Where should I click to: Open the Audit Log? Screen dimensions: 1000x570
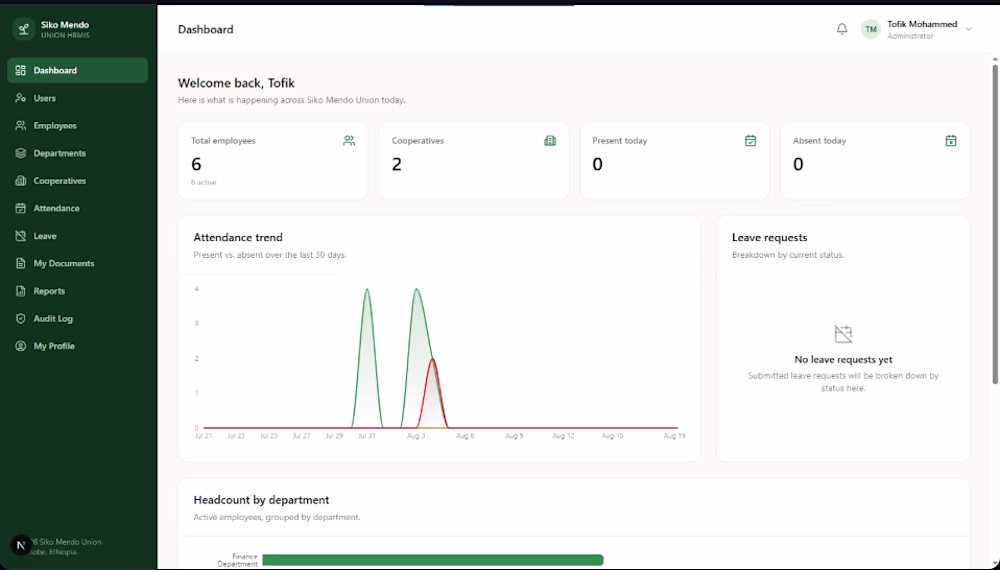coord(77,318)
